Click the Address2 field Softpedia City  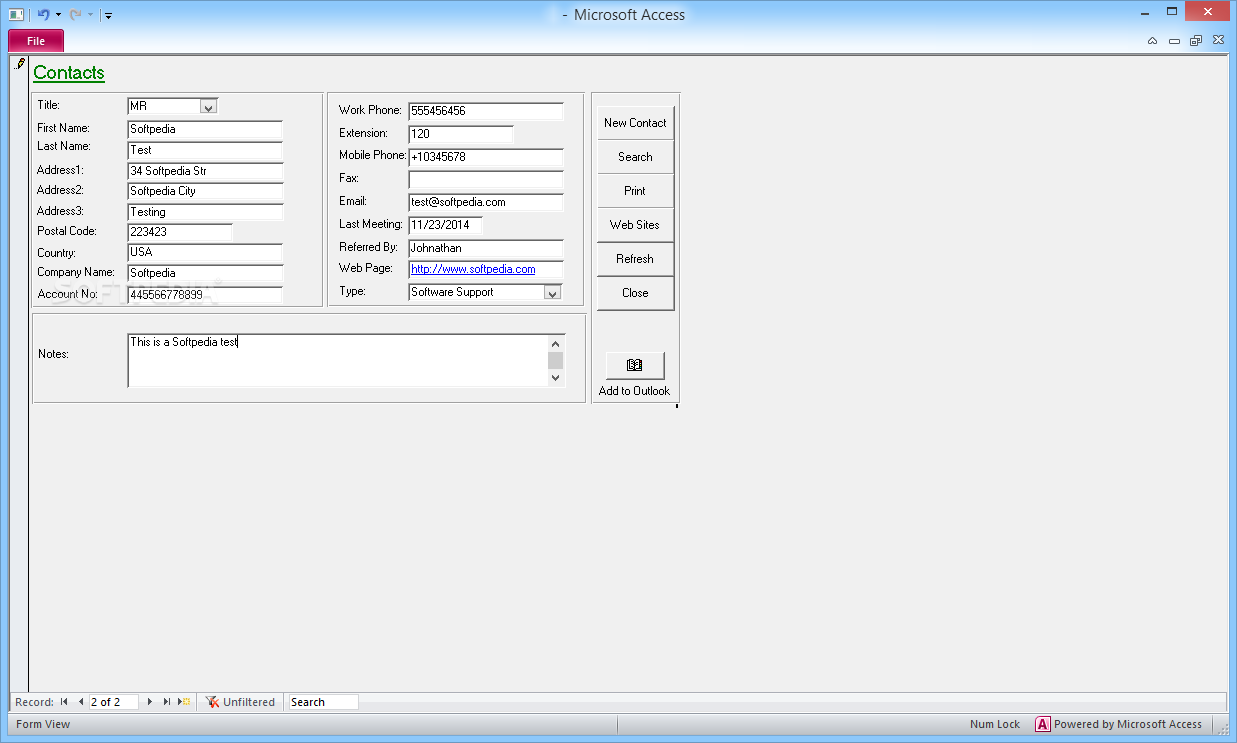[205, 191]
